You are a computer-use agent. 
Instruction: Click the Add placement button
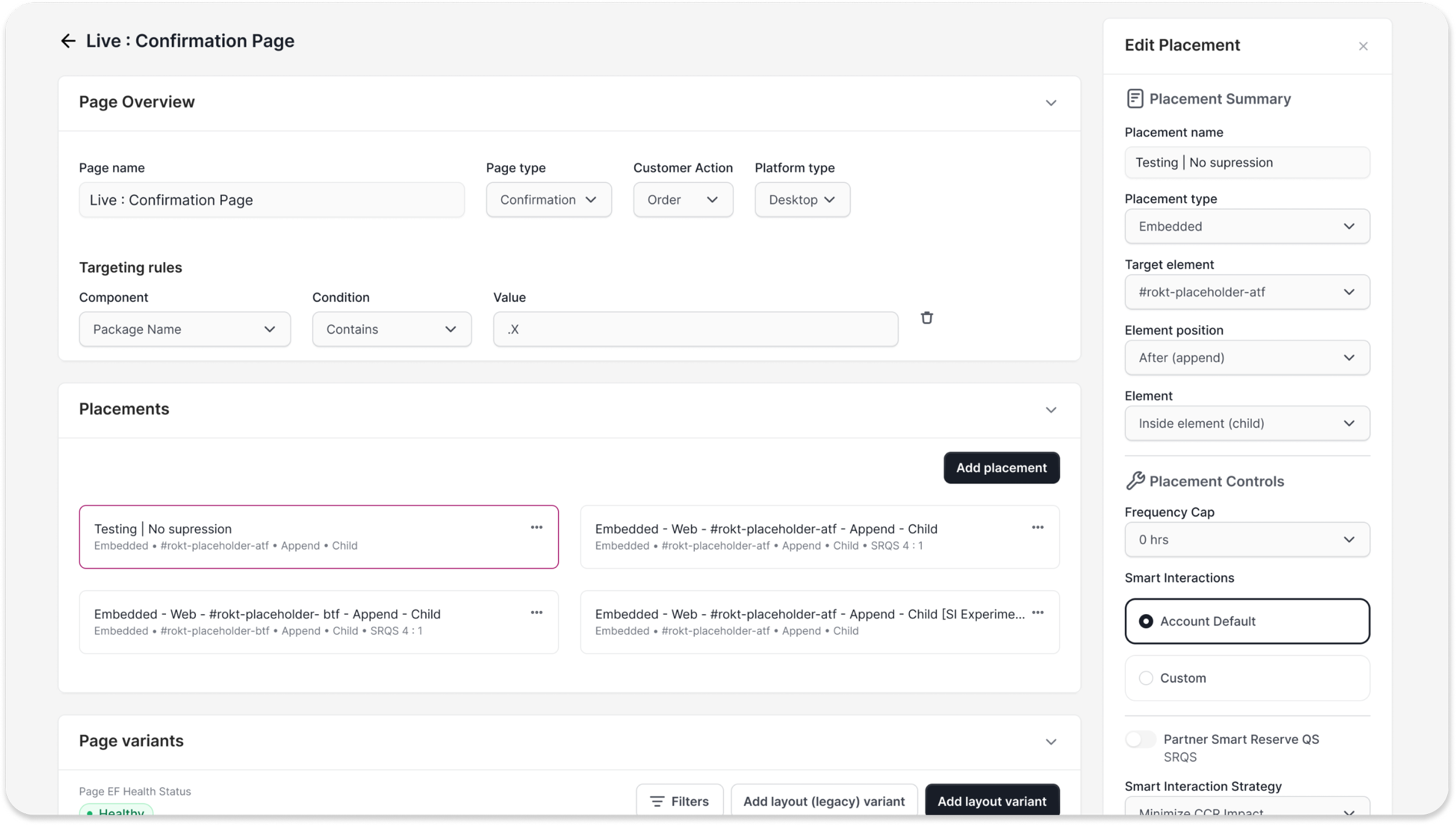pos(1001,468)
